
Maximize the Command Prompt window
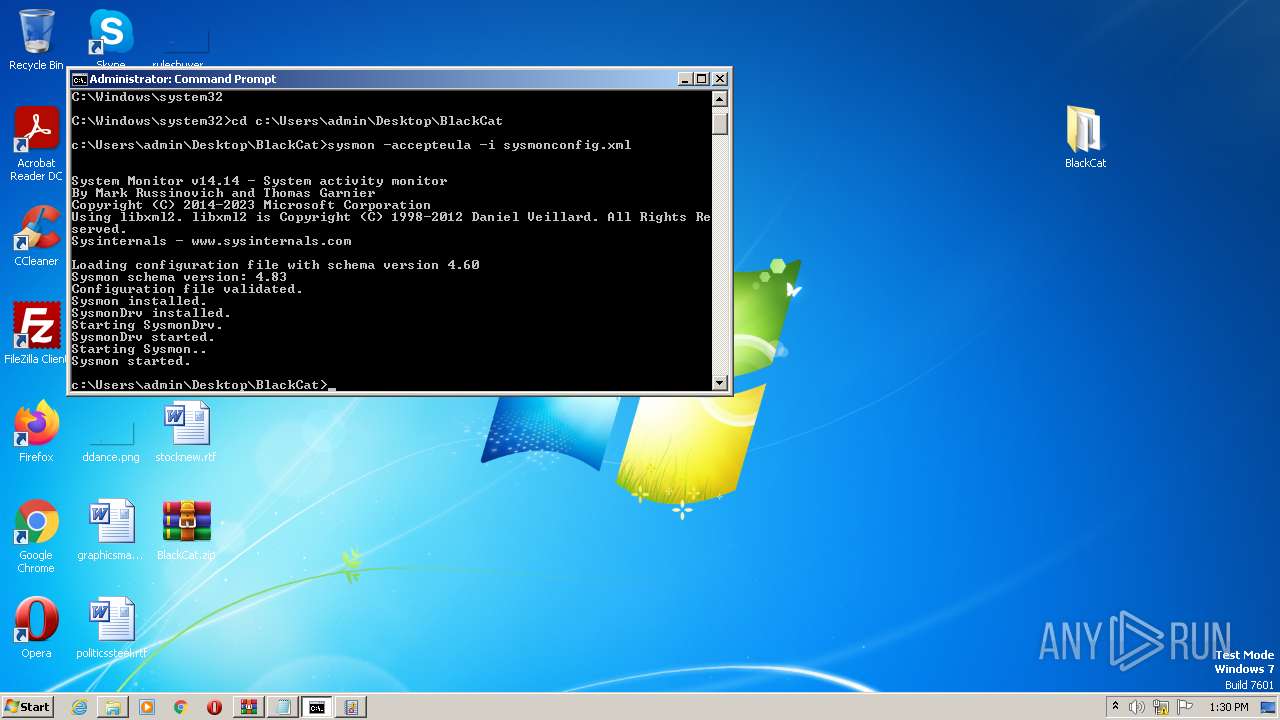click(701, 79)
